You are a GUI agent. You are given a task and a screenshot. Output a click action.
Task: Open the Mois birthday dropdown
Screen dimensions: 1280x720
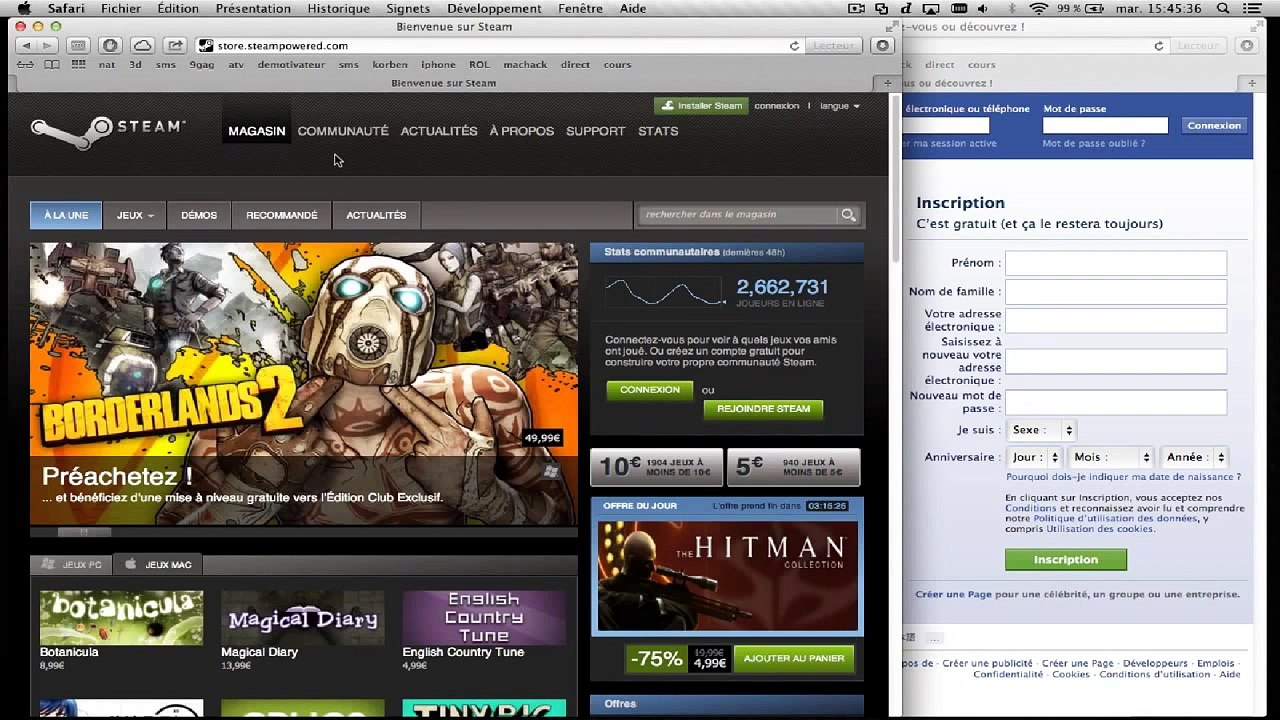(x=1110, y=457)
